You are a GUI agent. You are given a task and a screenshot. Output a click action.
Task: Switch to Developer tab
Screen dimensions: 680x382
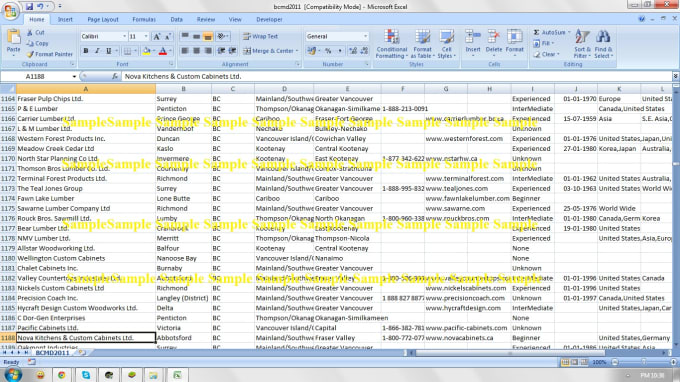(269, 20)
